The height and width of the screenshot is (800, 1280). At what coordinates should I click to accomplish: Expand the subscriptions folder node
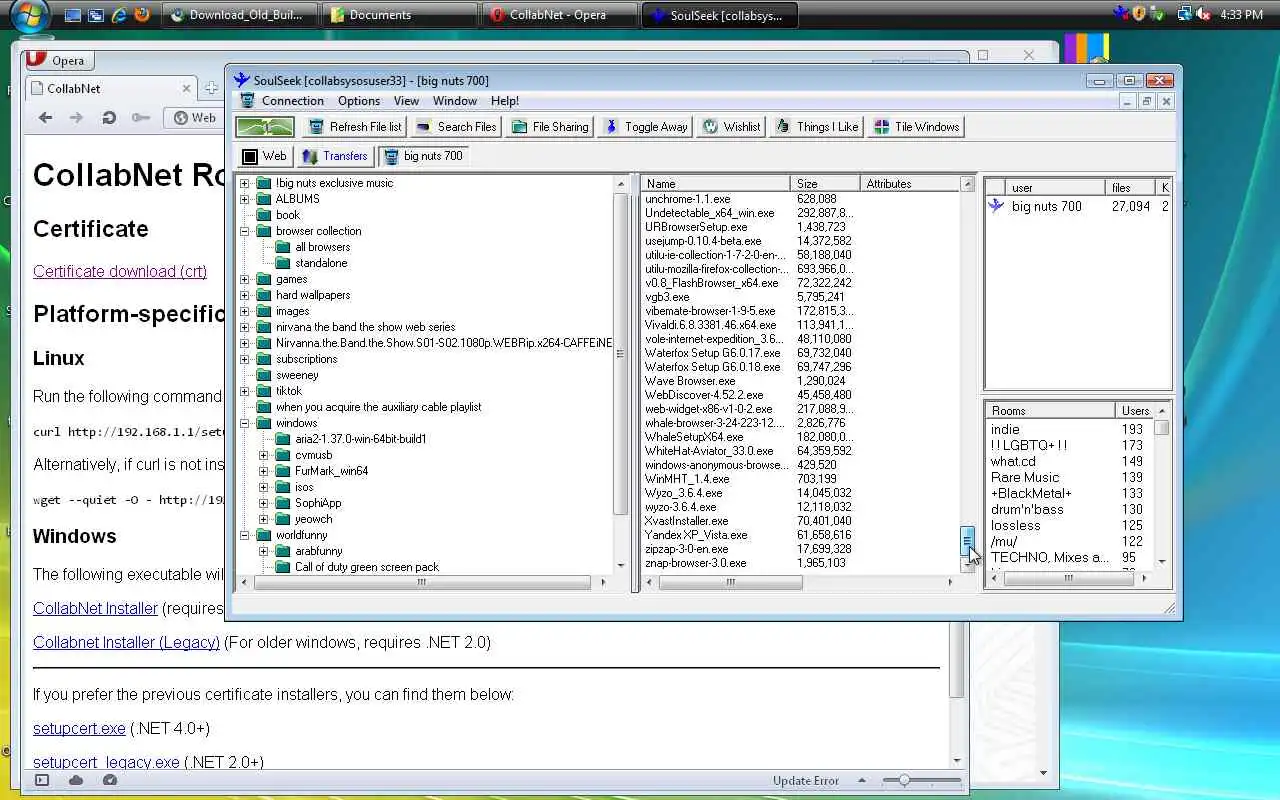245,359
